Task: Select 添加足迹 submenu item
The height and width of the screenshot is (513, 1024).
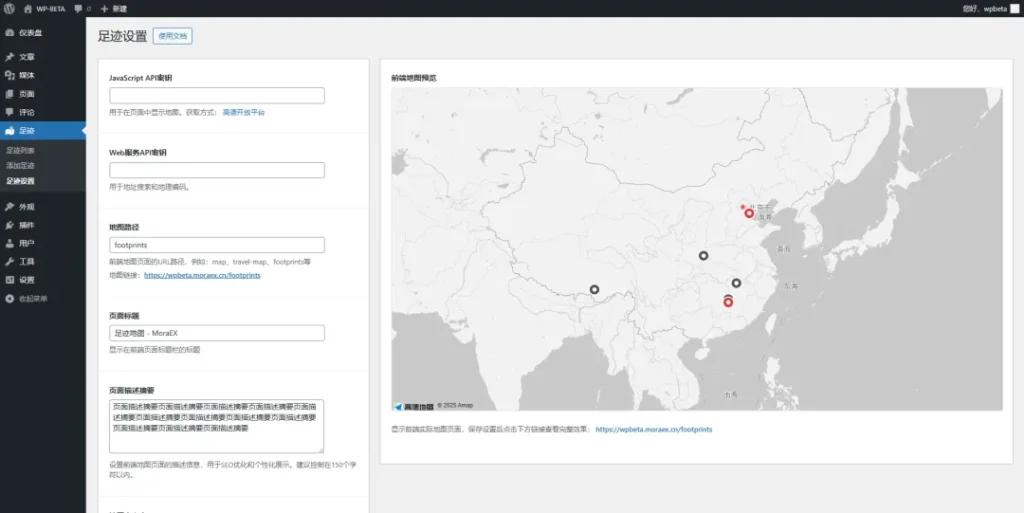Action: 21,165
